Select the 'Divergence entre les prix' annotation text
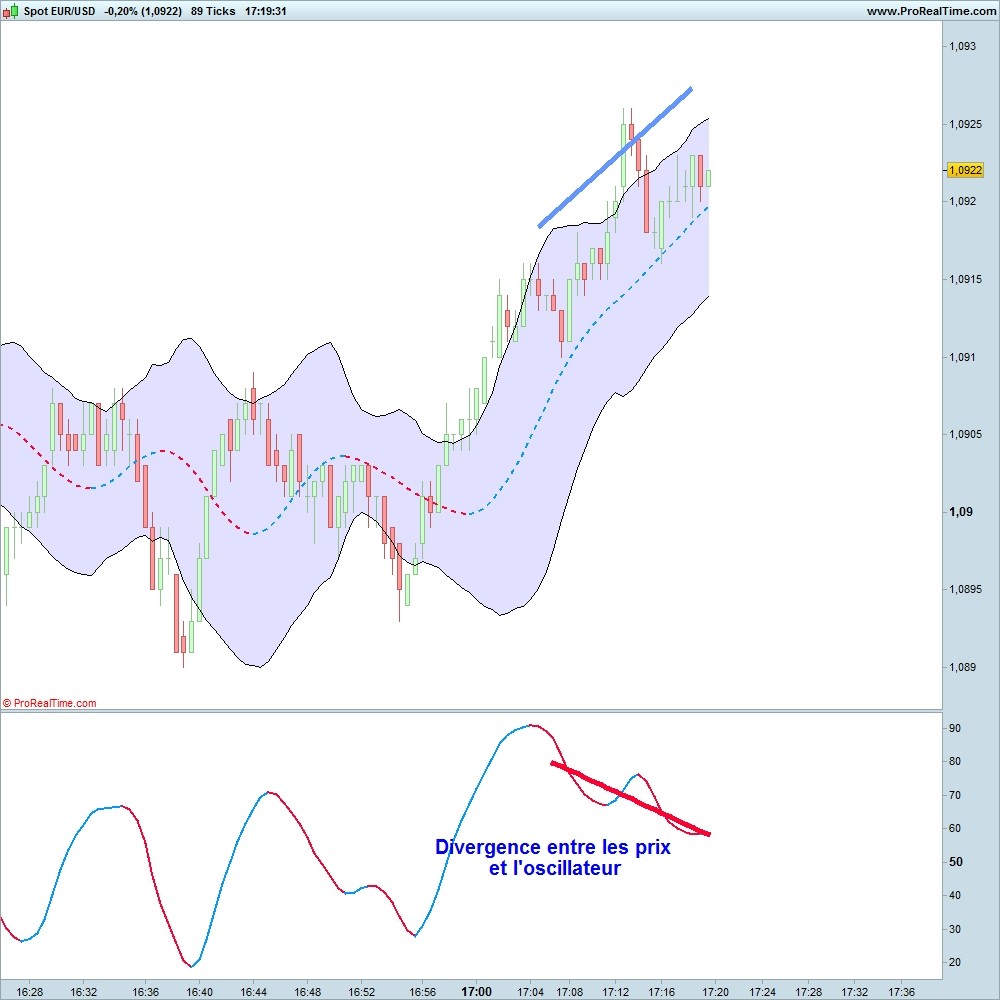The image size is (1000, 1000). coord(553,847)
